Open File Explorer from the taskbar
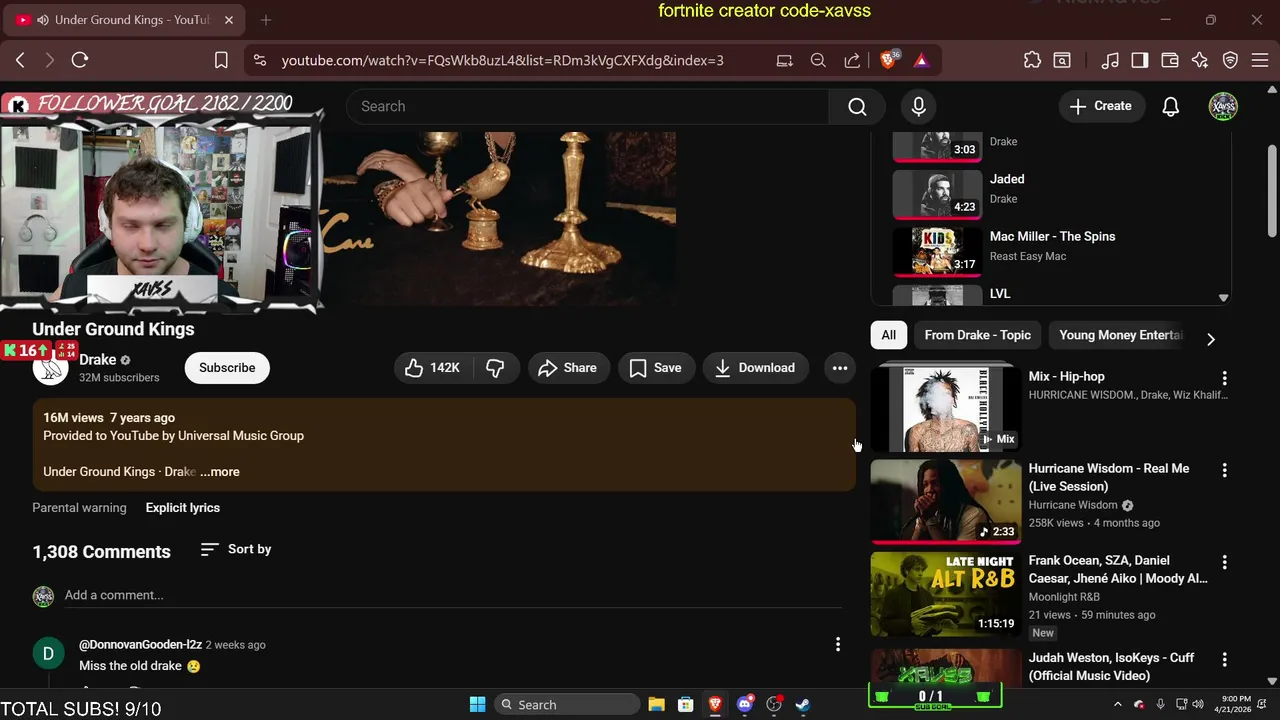Viewport: 1280px width, 720px height. click(656, 704)
